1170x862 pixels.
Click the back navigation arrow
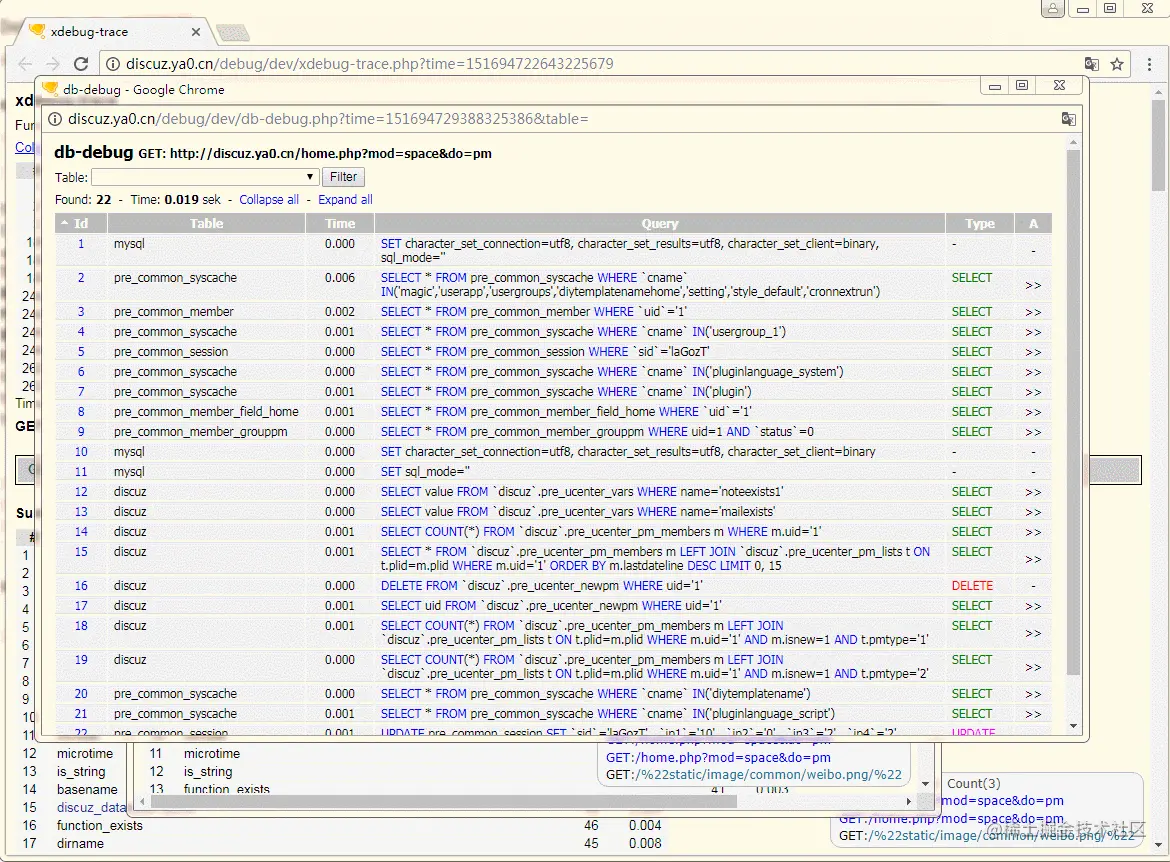point(25,64)
